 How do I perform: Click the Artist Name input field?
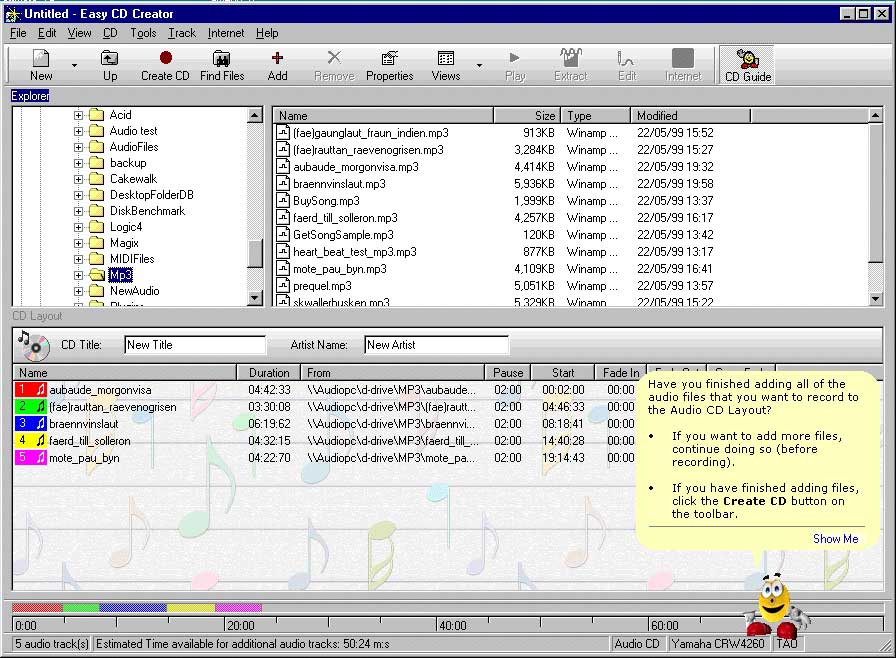click(x=436, y=345)
